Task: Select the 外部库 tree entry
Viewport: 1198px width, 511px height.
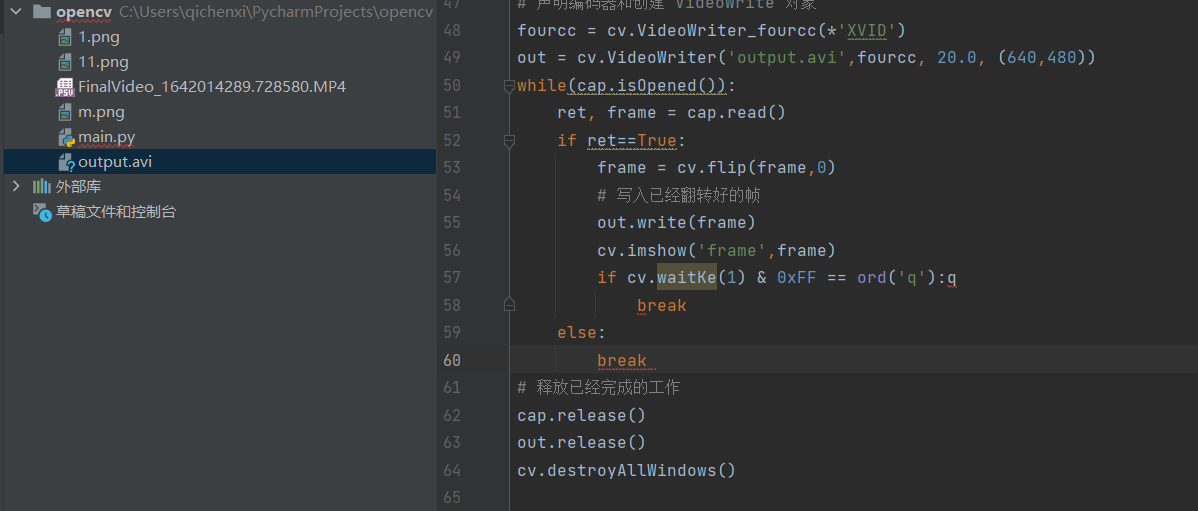Action: [x=78, y=186]
